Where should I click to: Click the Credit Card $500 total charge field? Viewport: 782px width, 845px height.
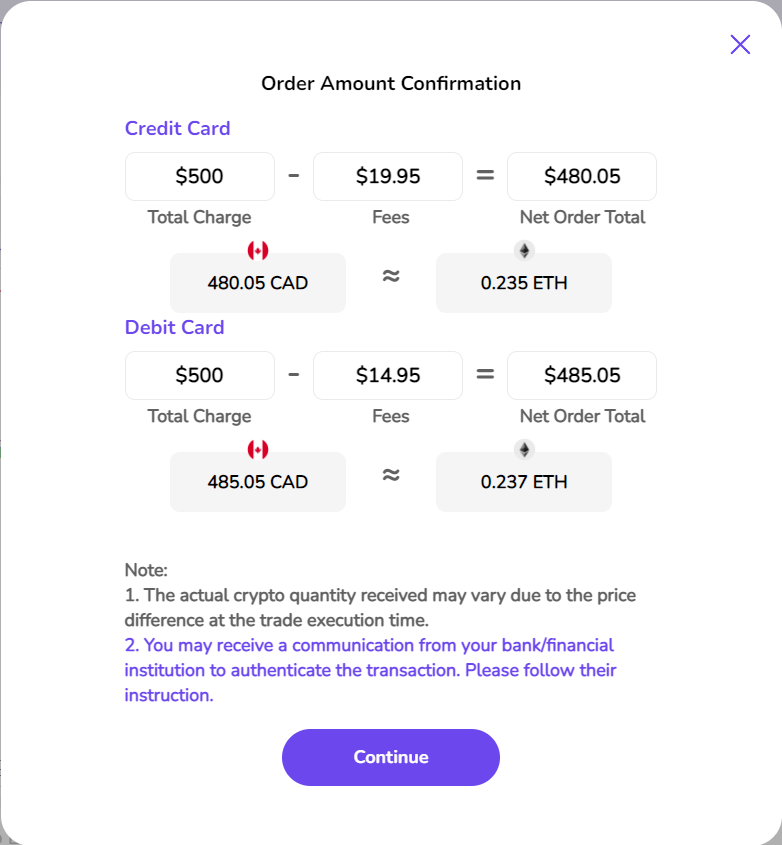coord(200,177)
